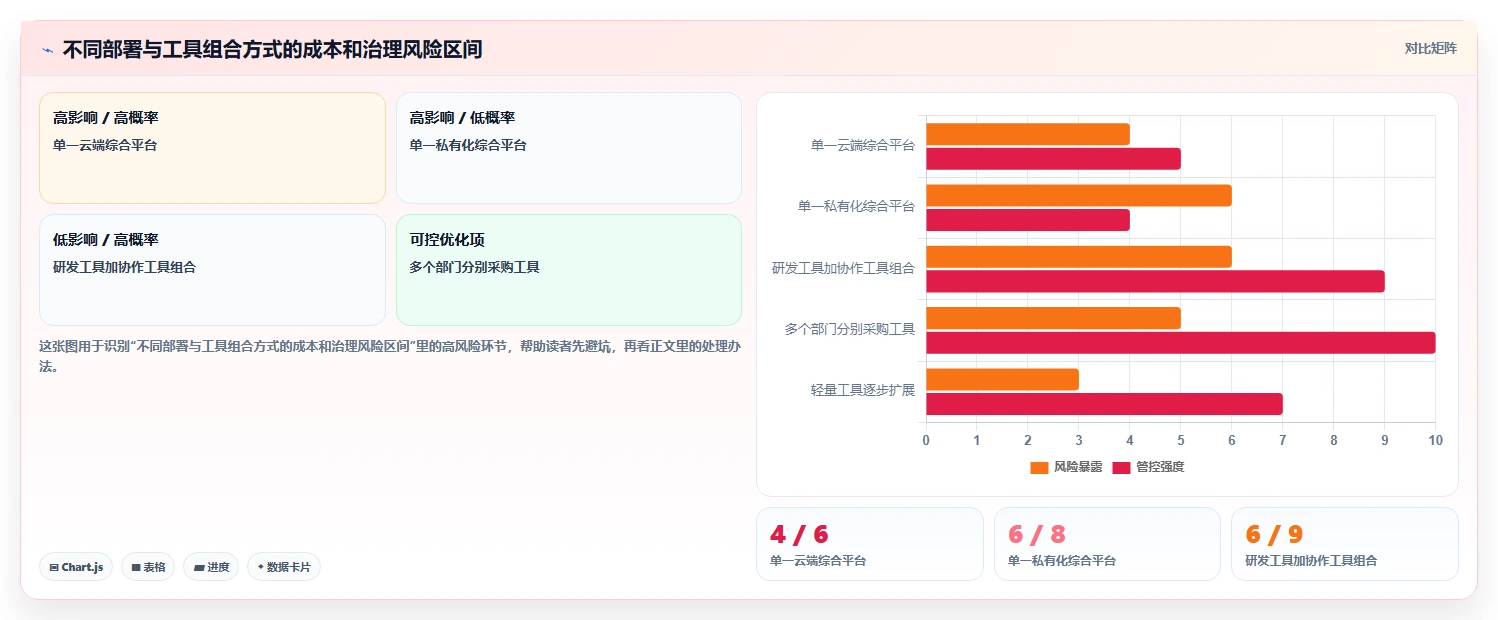Click the 表格 tag chip
1498x620 pixels.
[148, 567]
